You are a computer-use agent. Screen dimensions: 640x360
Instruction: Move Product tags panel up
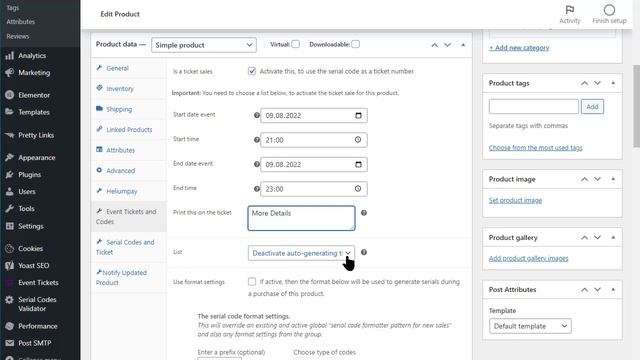[584, 83]
